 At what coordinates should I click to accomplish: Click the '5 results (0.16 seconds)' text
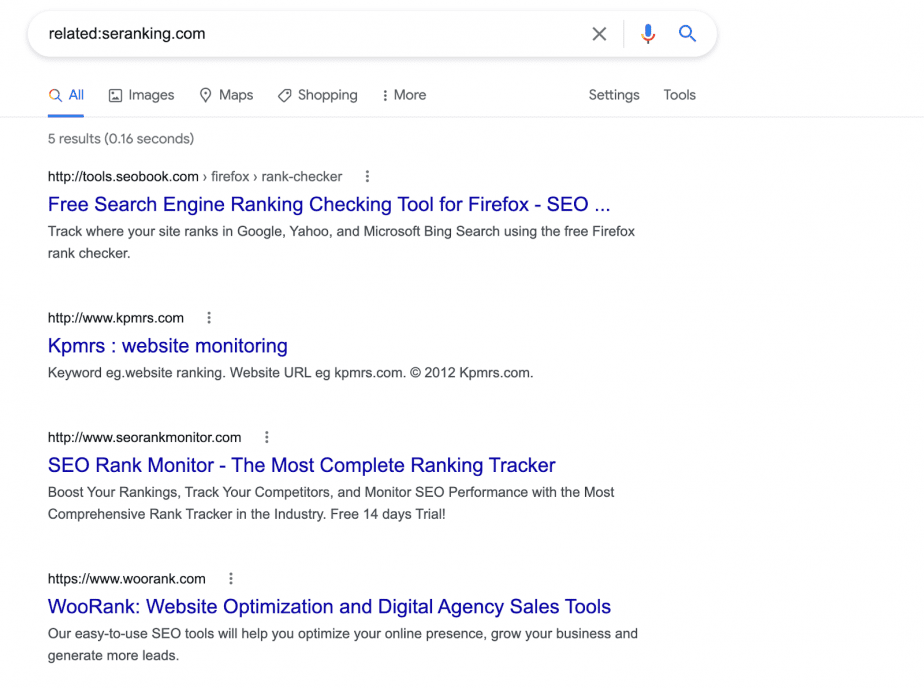tap(121, 139)
